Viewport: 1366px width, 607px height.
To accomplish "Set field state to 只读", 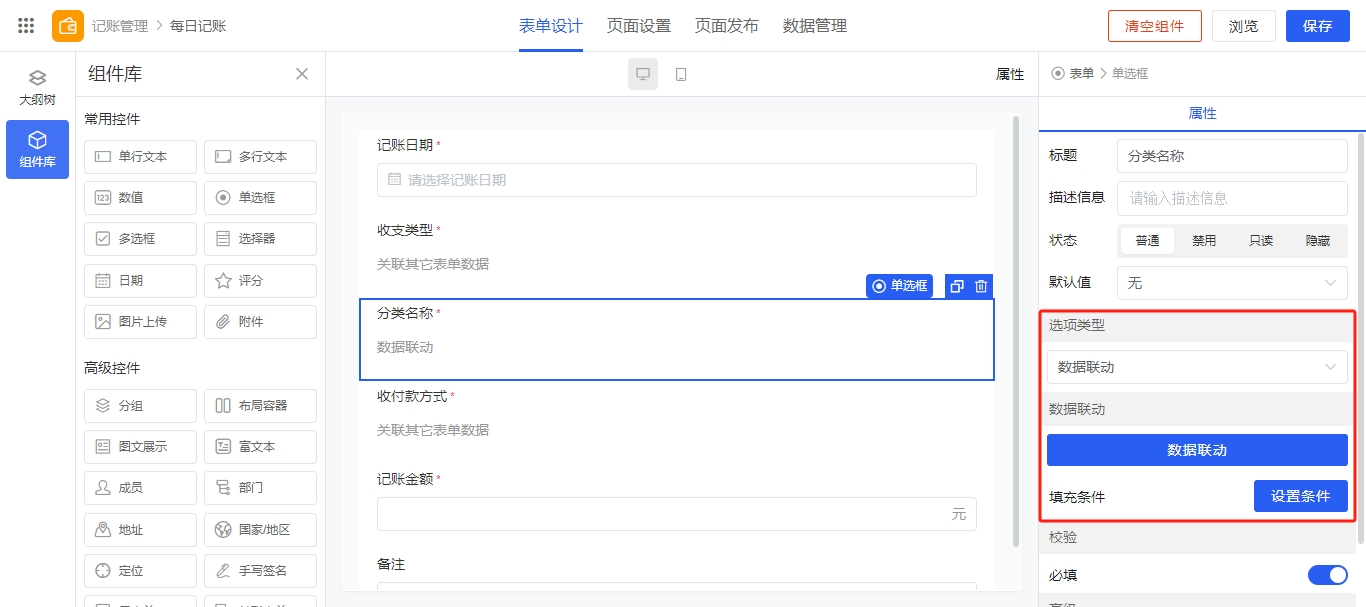I will point(1260,241).
